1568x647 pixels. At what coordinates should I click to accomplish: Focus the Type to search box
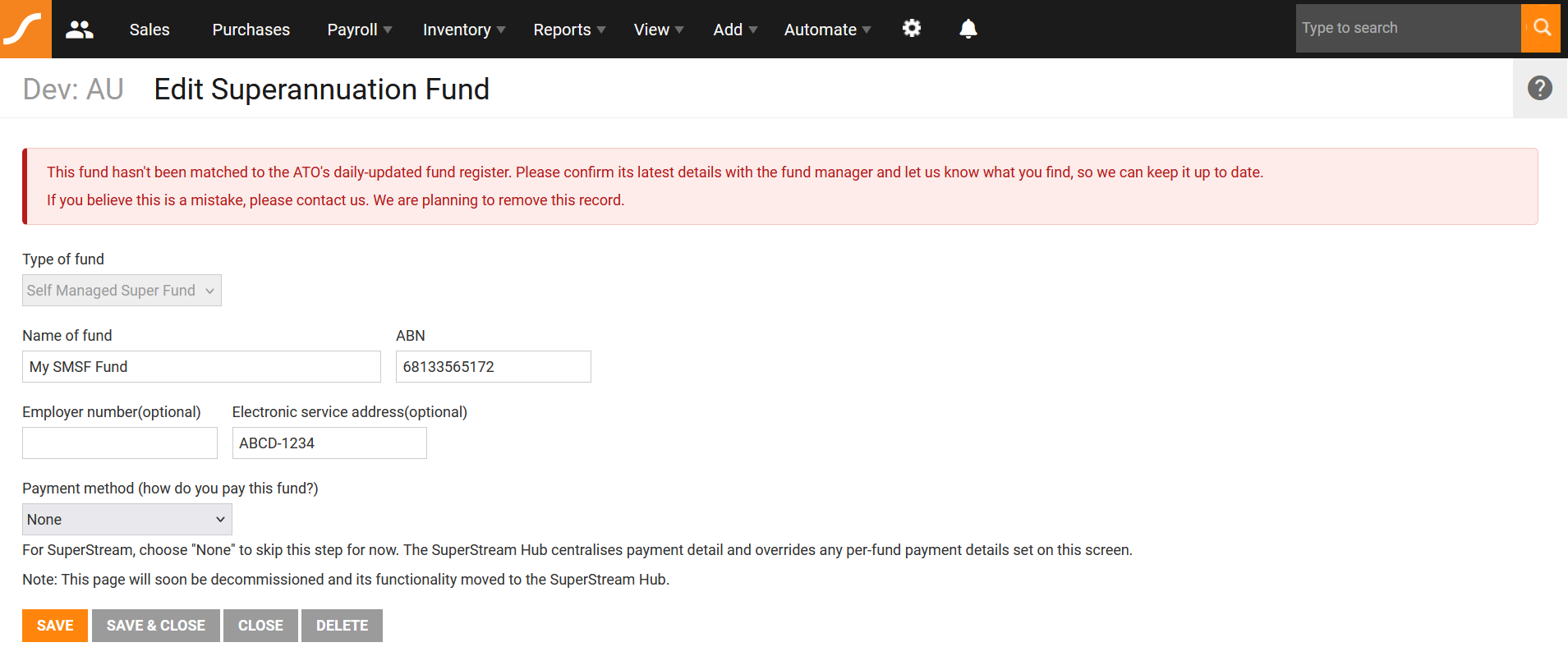(1408, 28)
